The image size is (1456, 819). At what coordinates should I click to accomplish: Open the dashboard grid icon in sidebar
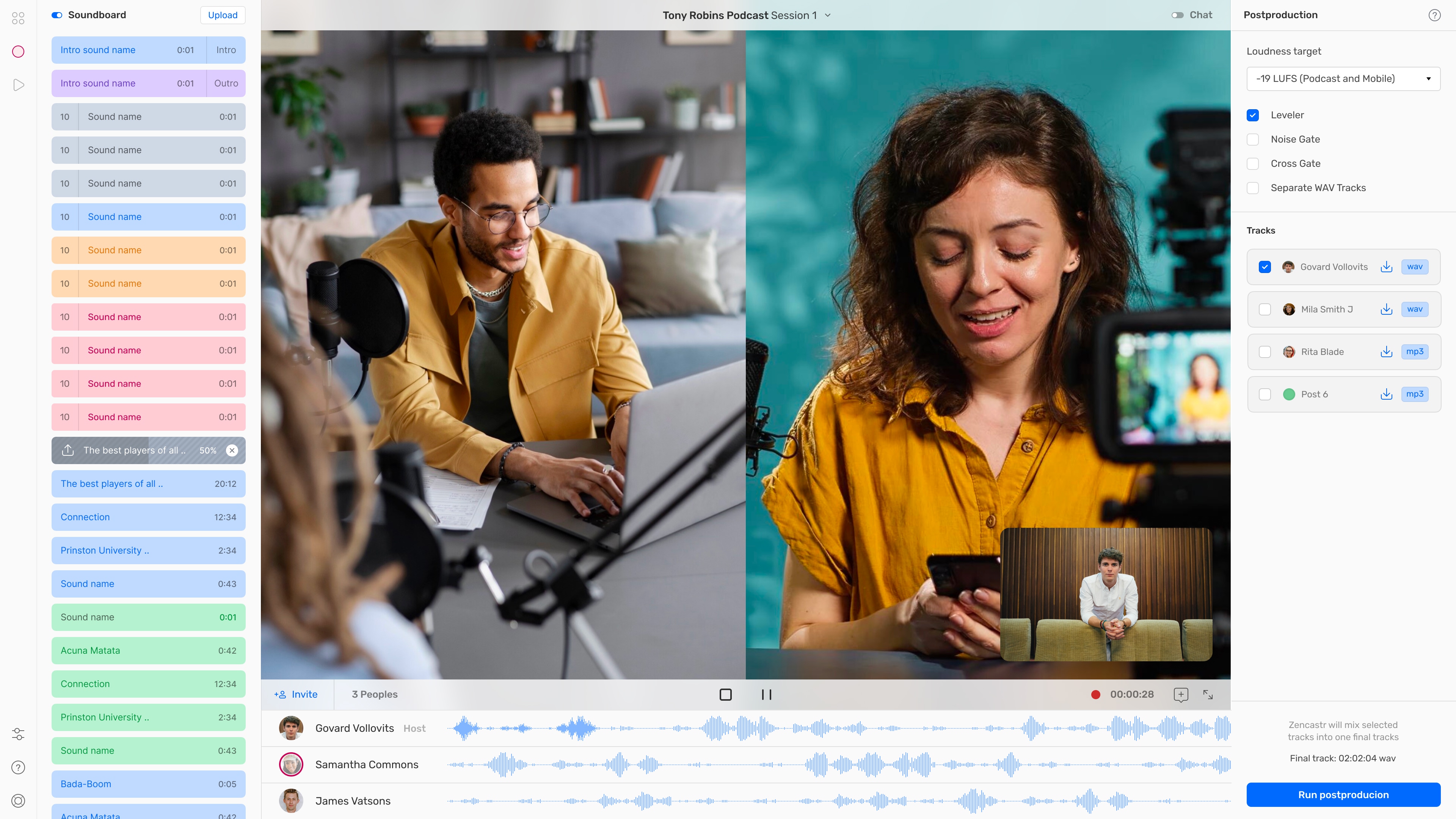[18, 18]
